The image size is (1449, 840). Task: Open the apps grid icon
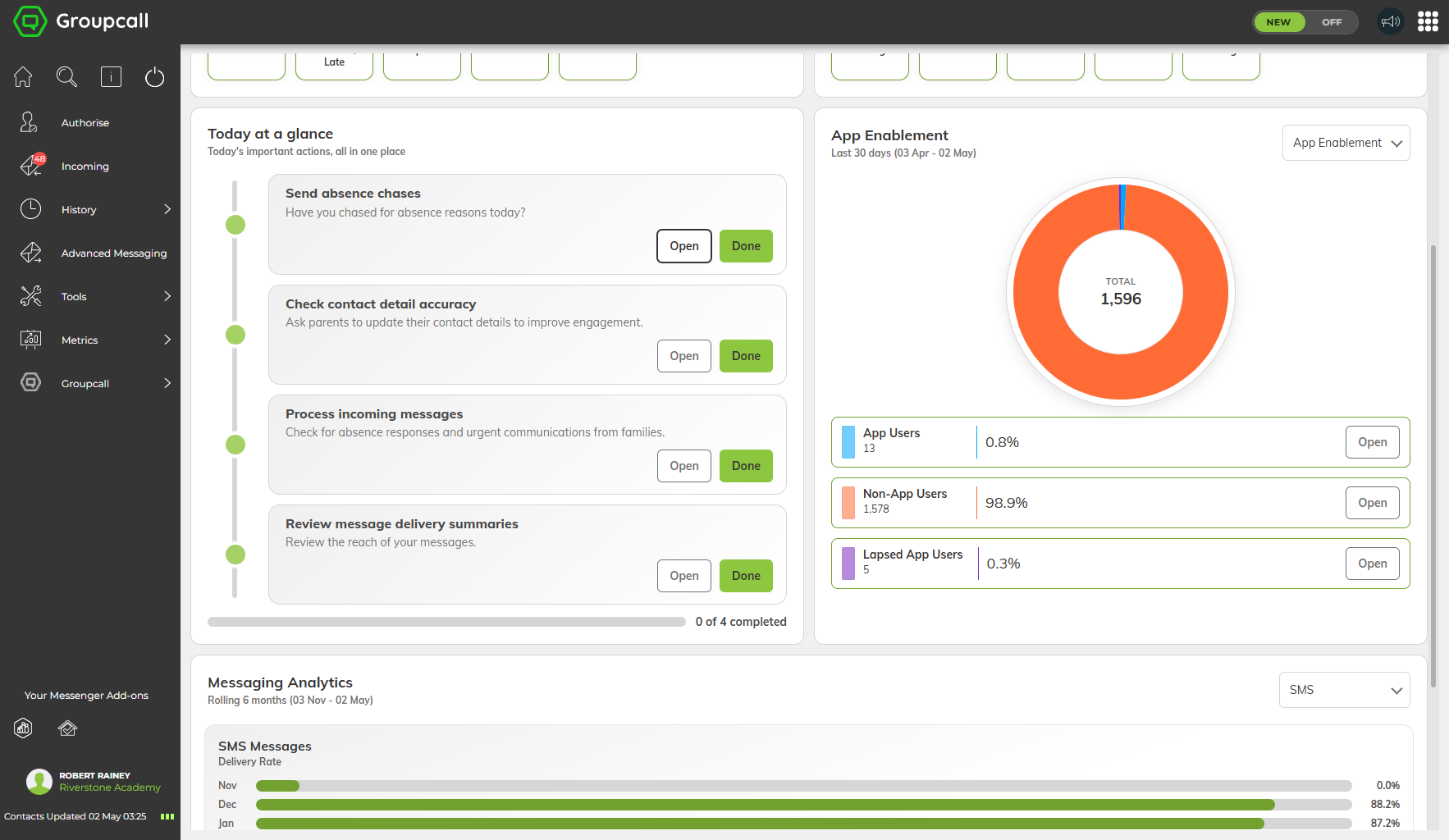pyautogui.click(x=1428, y=22)
